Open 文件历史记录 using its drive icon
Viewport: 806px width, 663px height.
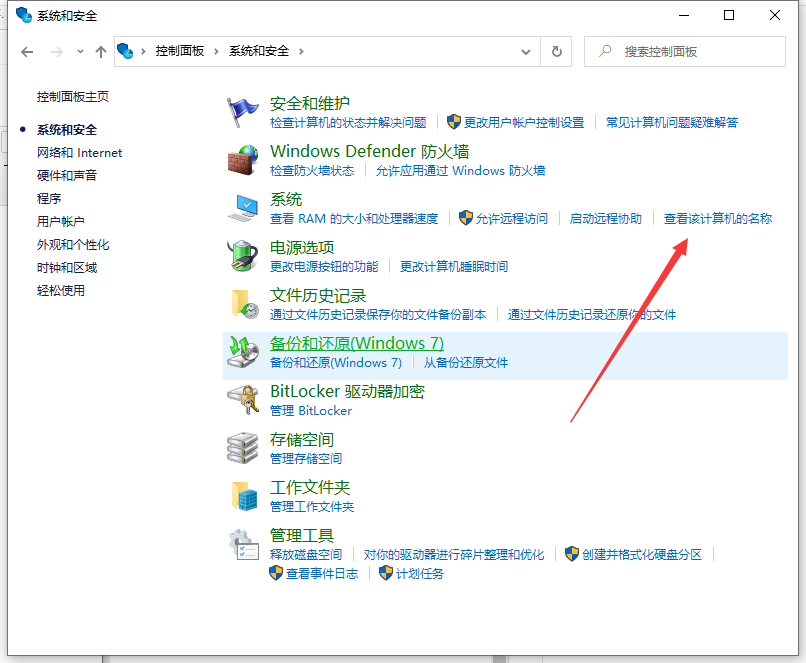point(241,303)
